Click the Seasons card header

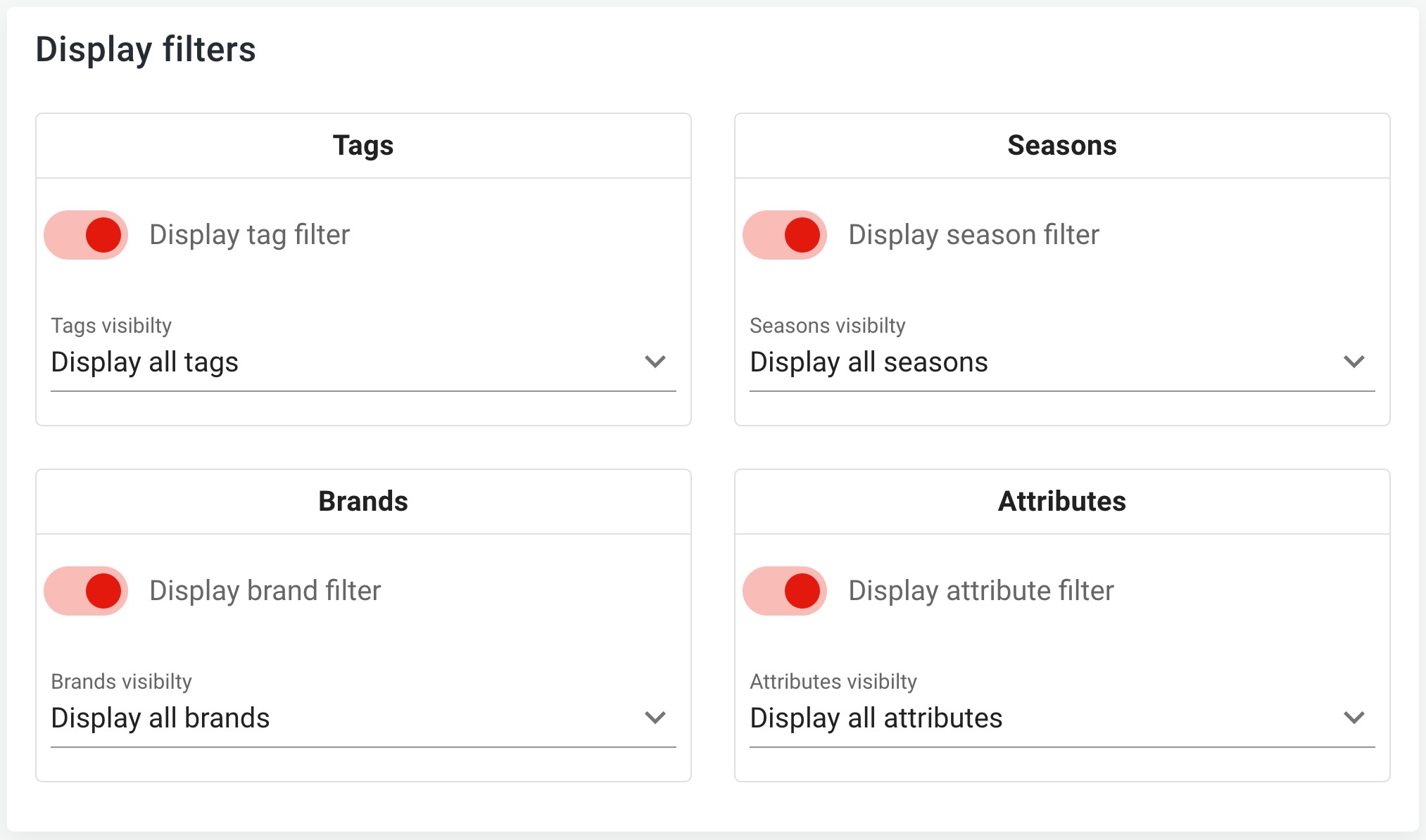pyautogui.click(x=1062, y=146)
